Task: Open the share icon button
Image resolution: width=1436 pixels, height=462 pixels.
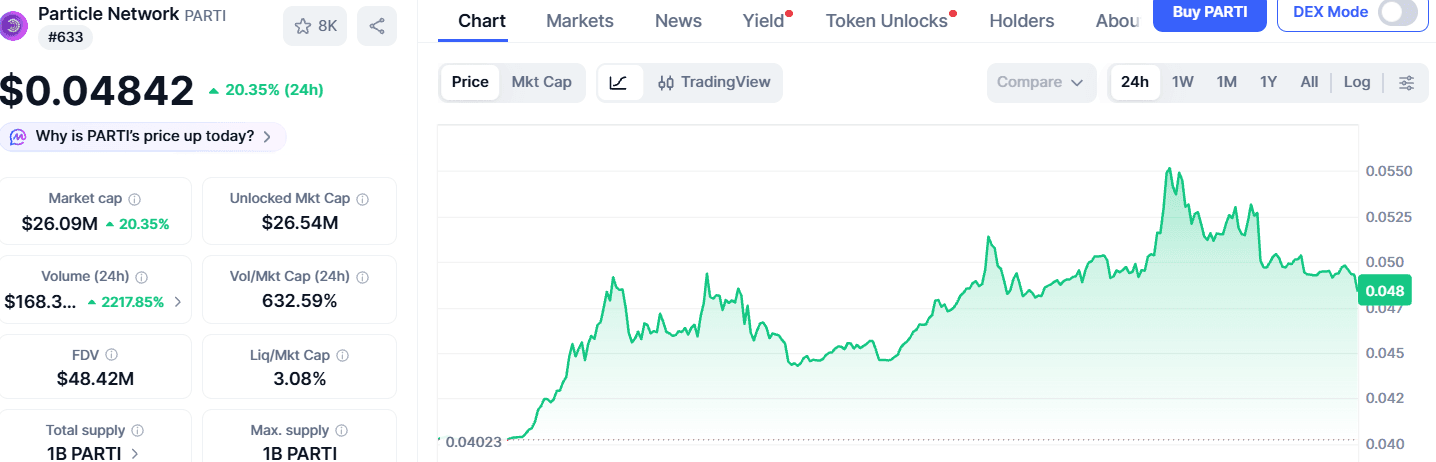Action: tap(376, 26)
